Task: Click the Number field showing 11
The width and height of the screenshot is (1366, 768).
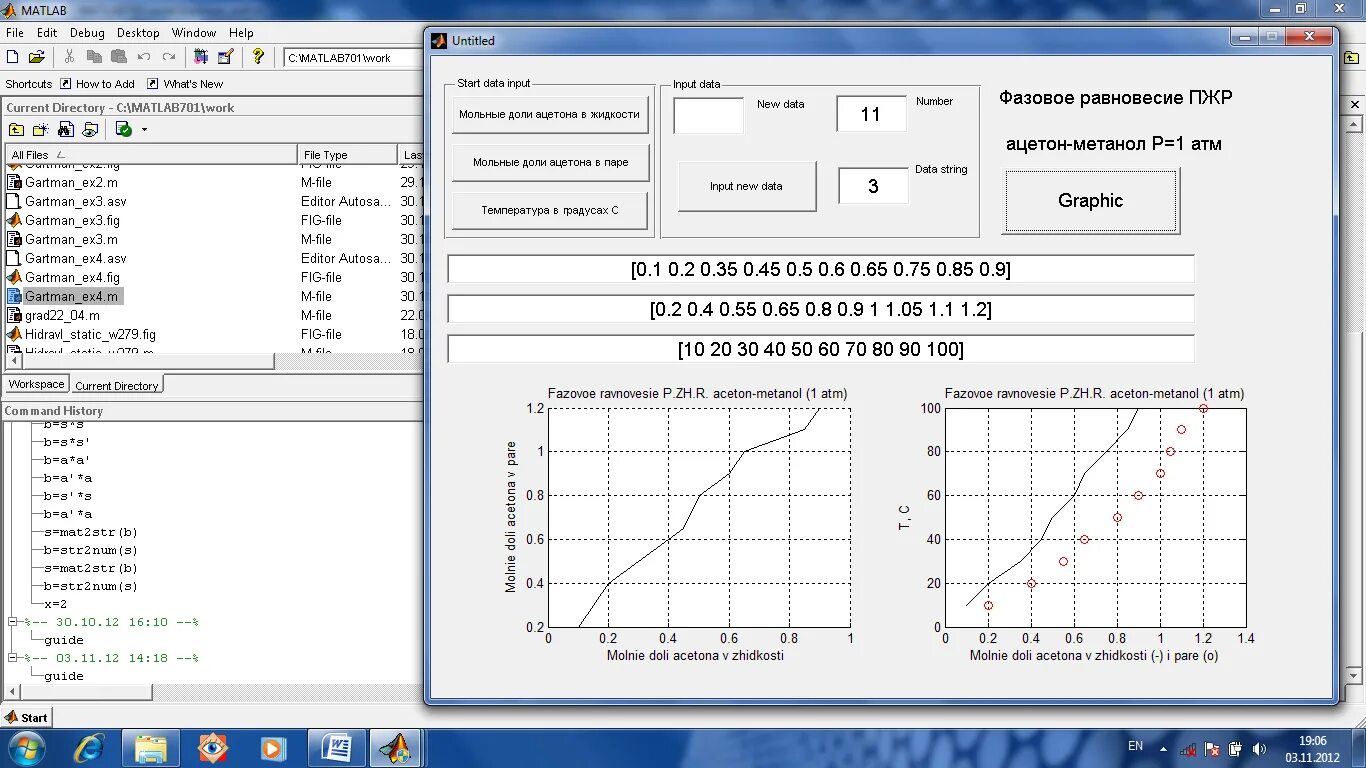Action: [872, 114]
